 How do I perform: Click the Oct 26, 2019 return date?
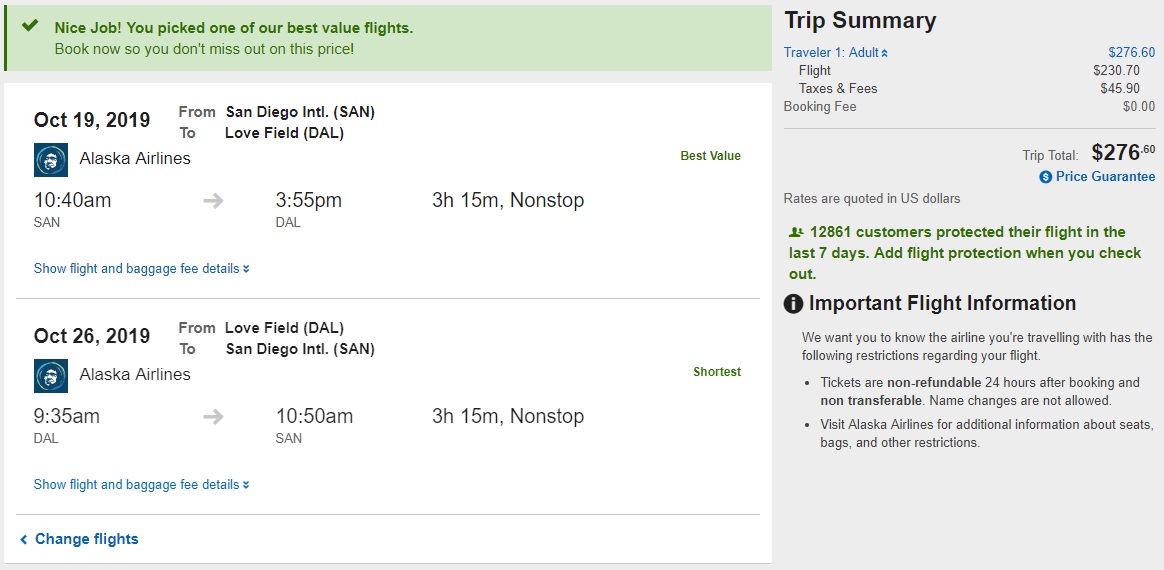92,337
